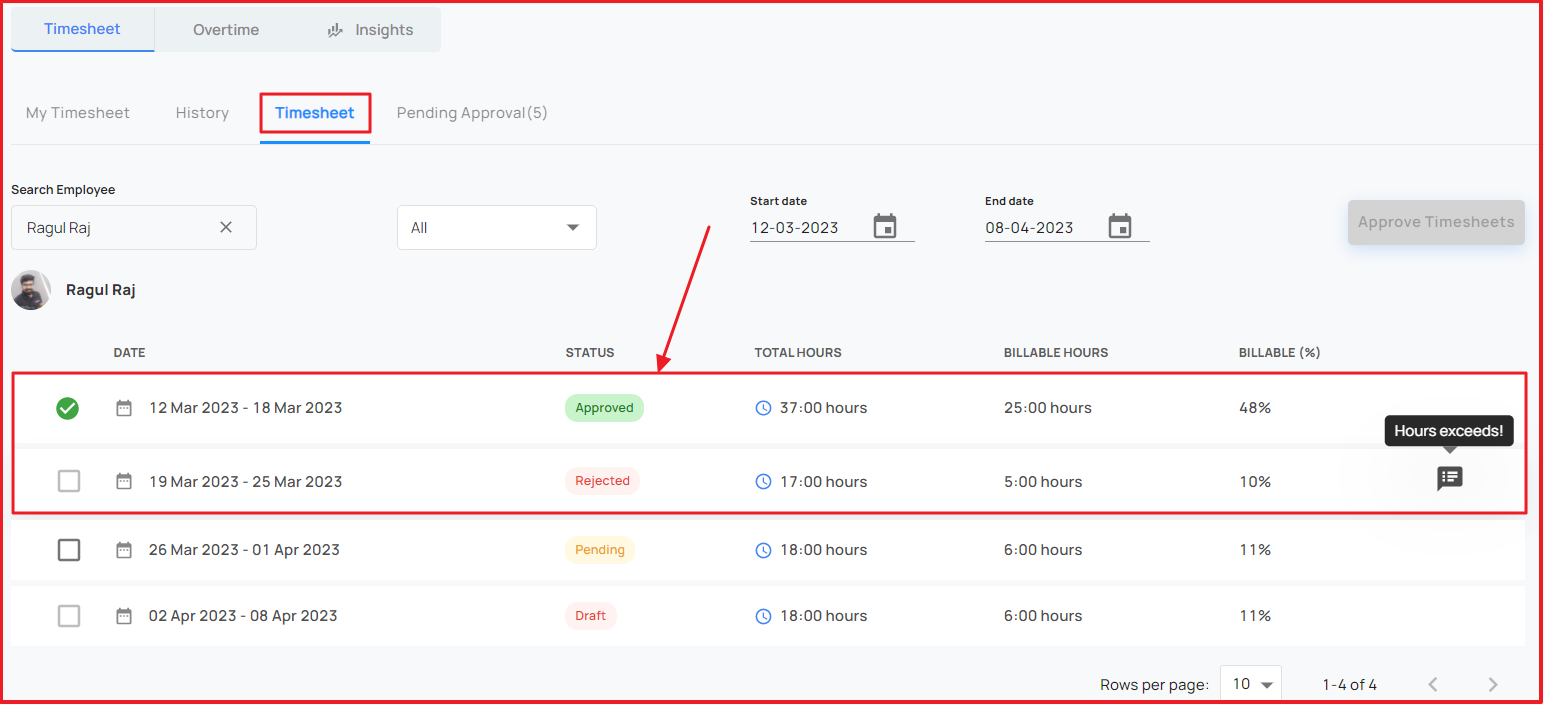
Task: Clear the Ragul Raj search field
Action: click(226, 227)
